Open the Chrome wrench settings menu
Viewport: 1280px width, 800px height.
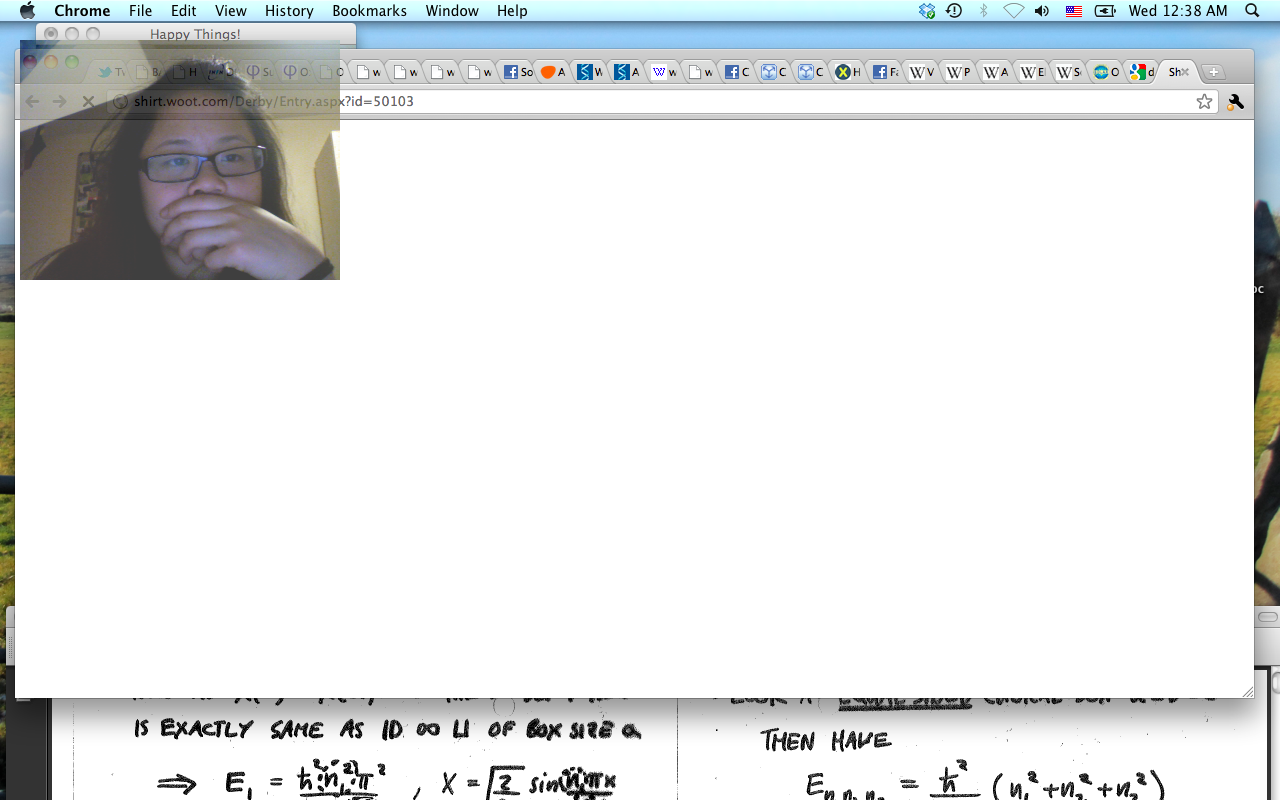pyautogui.click(x=1235, y=101)
